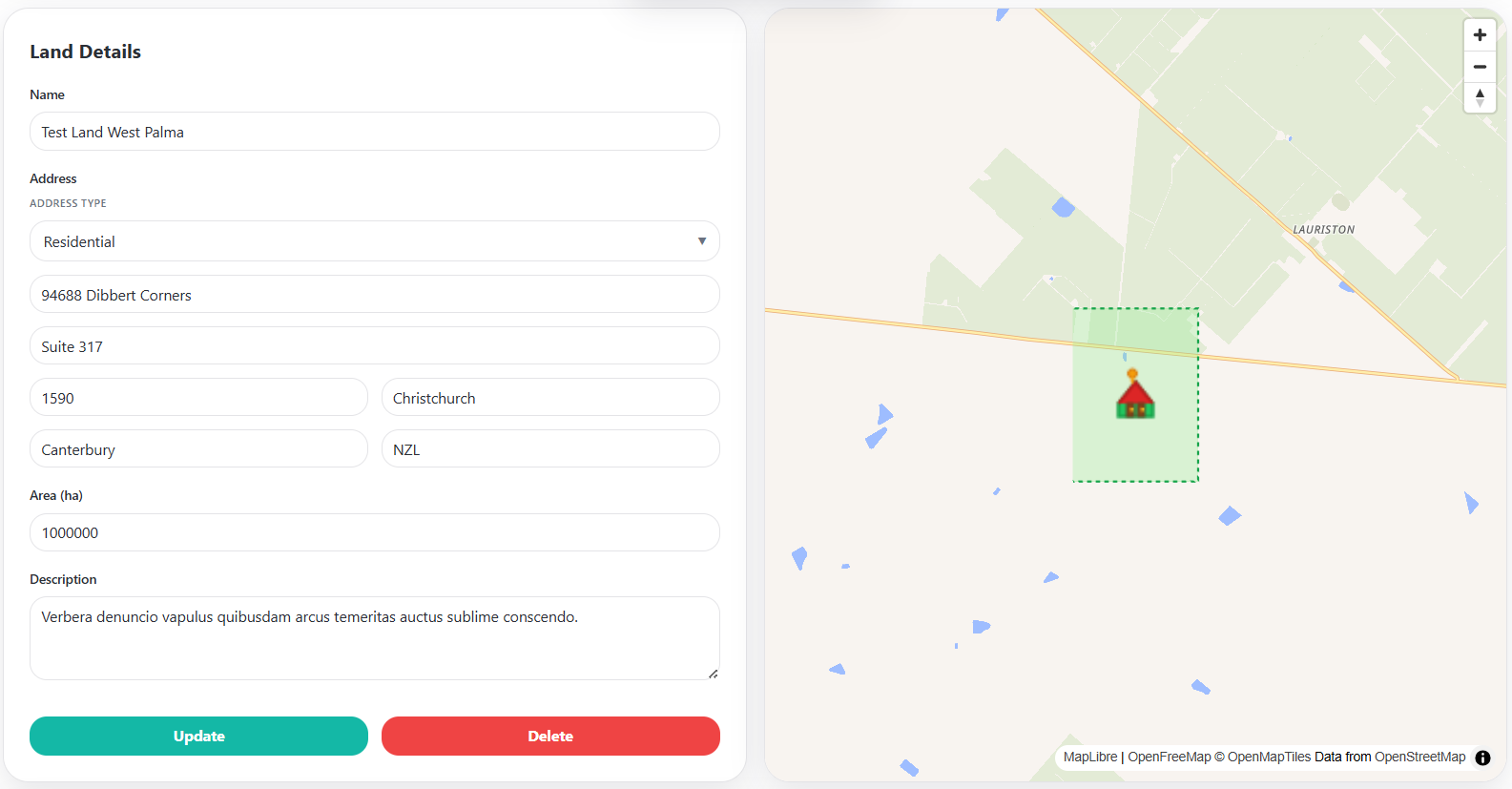Viewport: 1512px width, 789px height.
Task: Select the Residential address type box
Action: click(x=375, y=241)
